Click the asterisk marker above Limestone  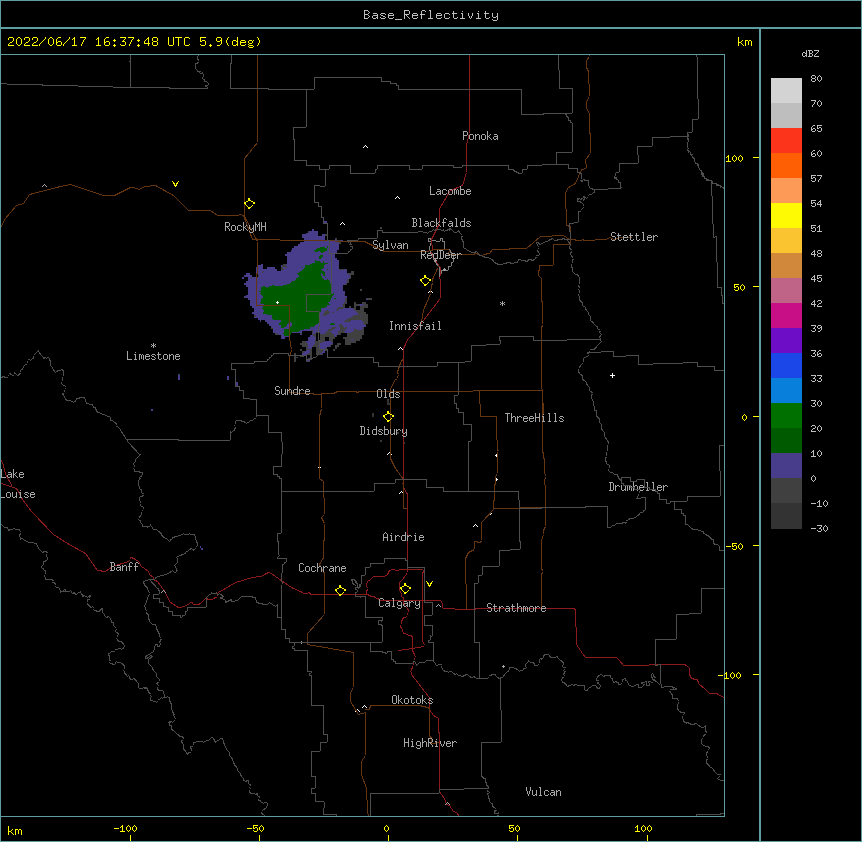coord(153,346)
